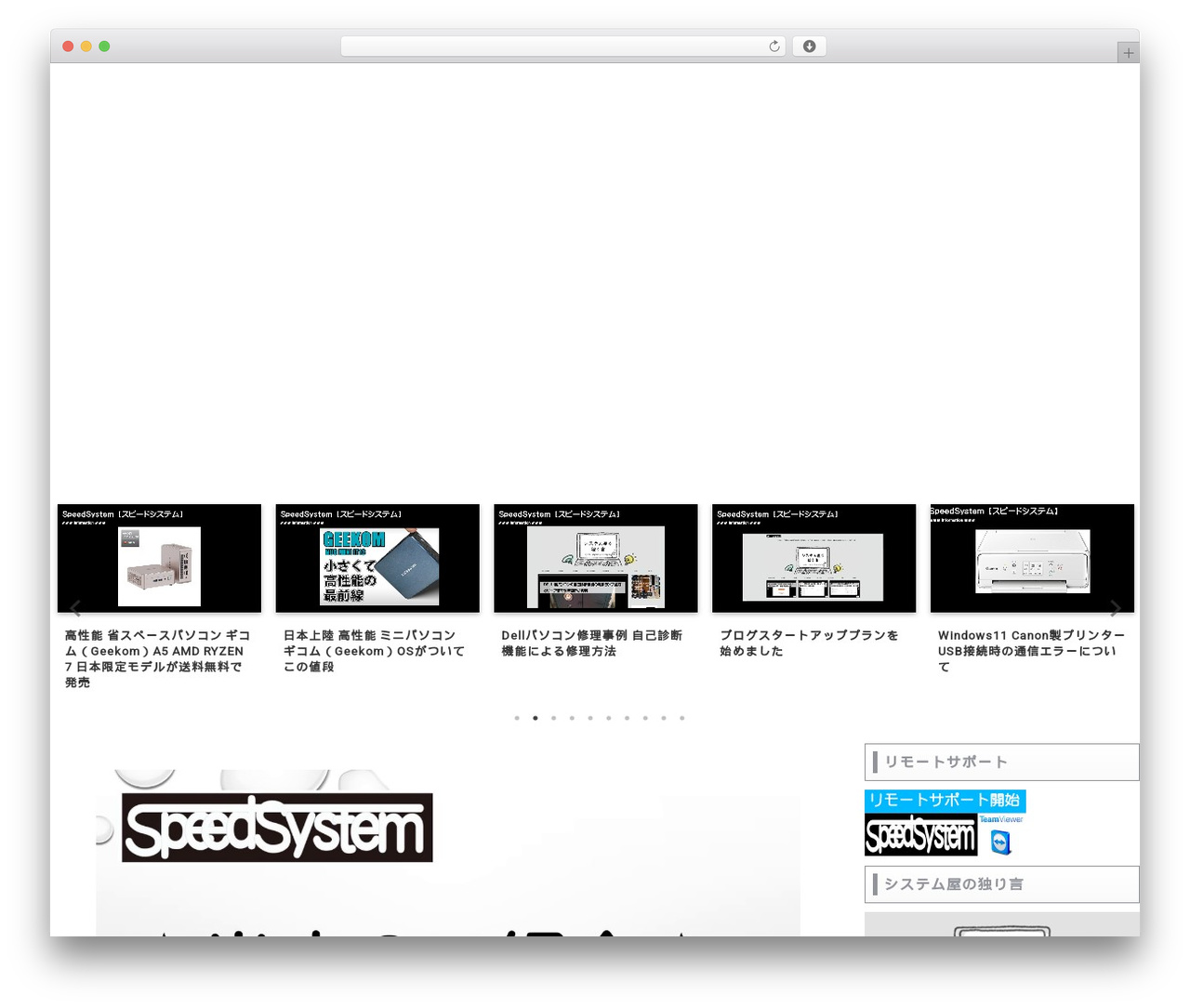Image resolution: width=1190 pixels, height=1008 pixels.
Task: Select the fifth carousel pagination dot
Action: click(590, 718)
